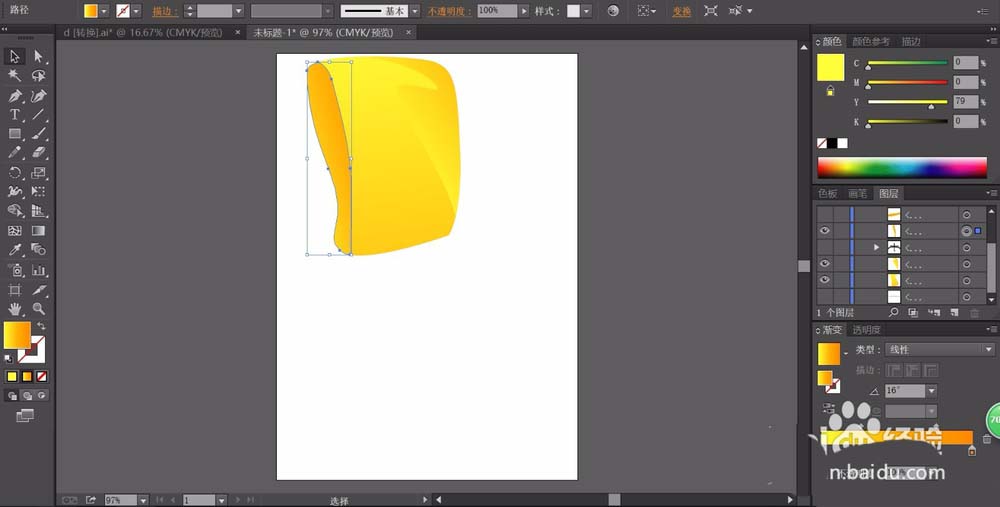Click the 描边 link in control bar

click(165, 11)
